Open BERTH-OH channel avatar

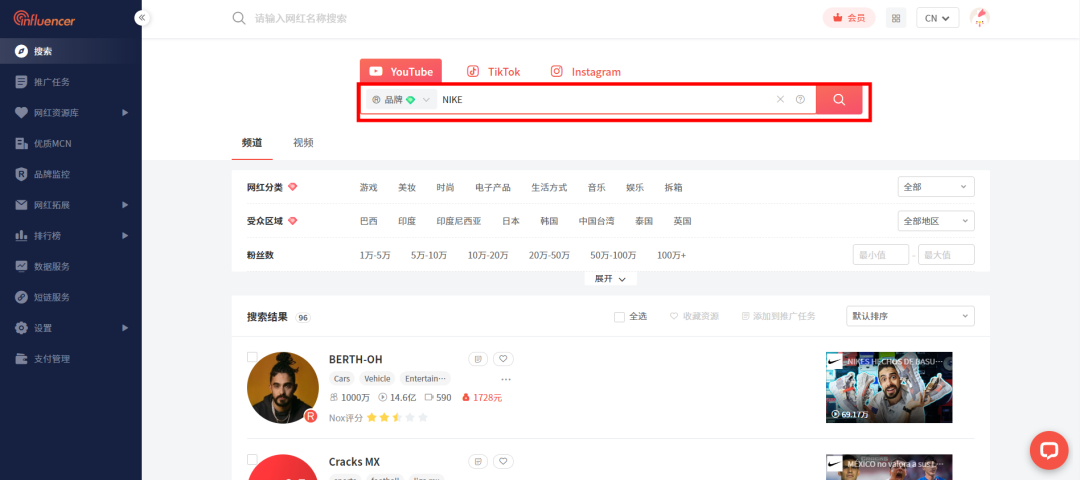coord(282,388)
